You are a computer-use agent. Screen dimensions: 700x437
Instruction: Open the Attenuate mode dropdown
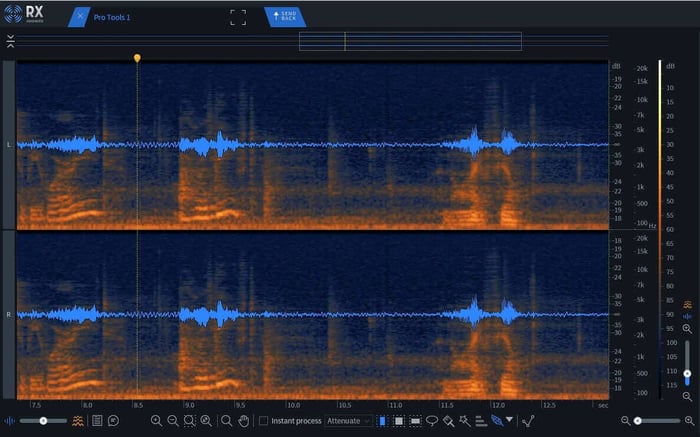pos(348,420)
